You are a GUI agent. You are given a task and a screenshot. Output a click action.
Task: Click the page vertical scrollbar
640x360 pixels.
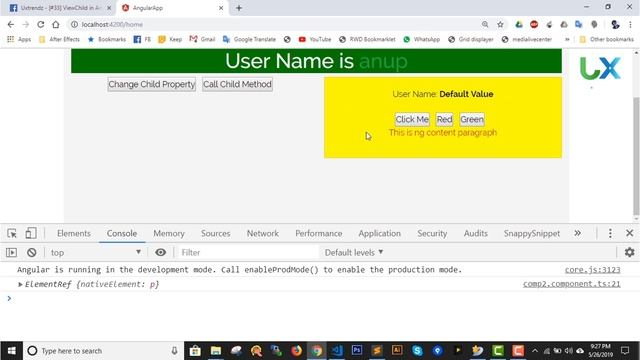click(636, 157)
